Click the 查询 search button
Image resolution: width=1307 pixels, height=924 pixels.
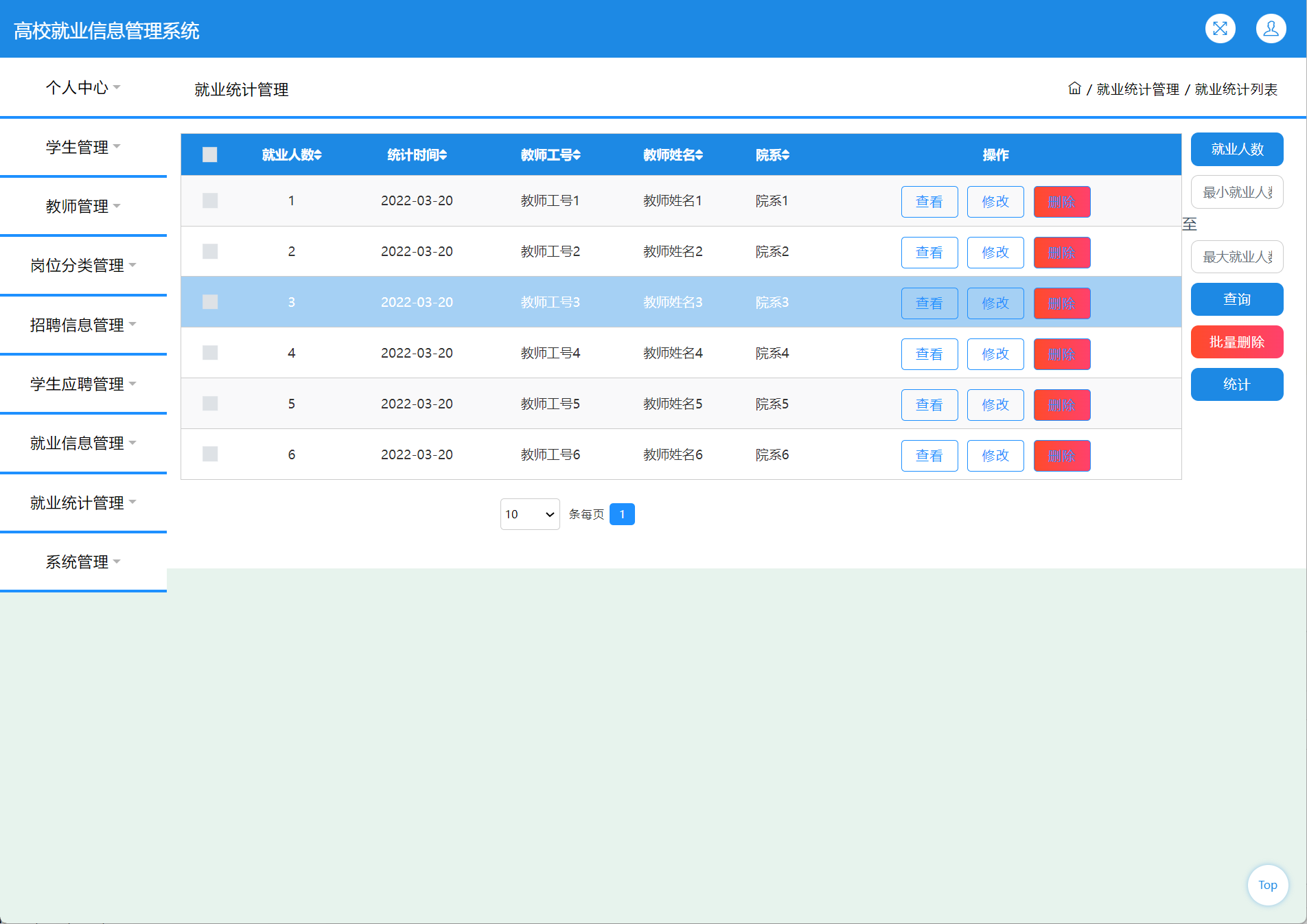tap(1237, 299)
